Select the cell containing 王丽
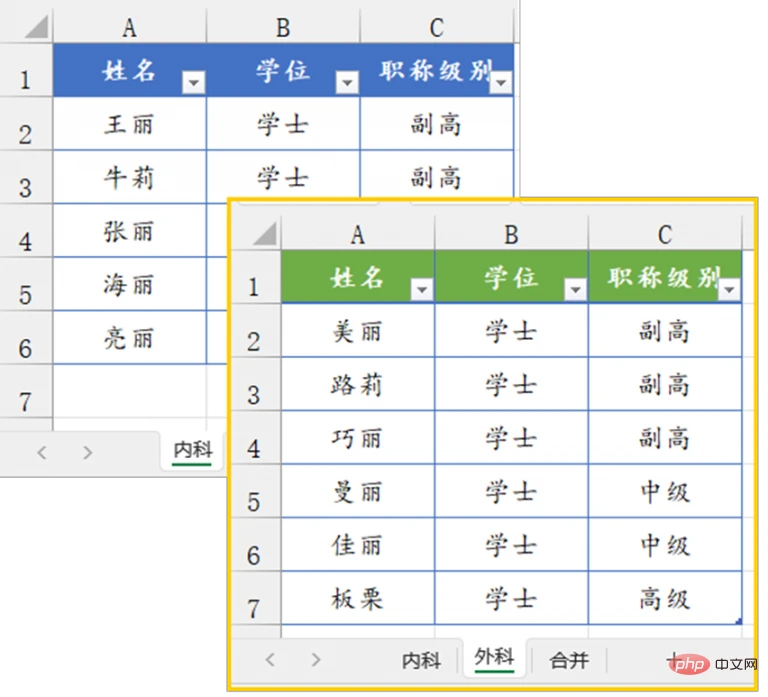This screenshot has height=697, width=768. click(x=130, y=124)
